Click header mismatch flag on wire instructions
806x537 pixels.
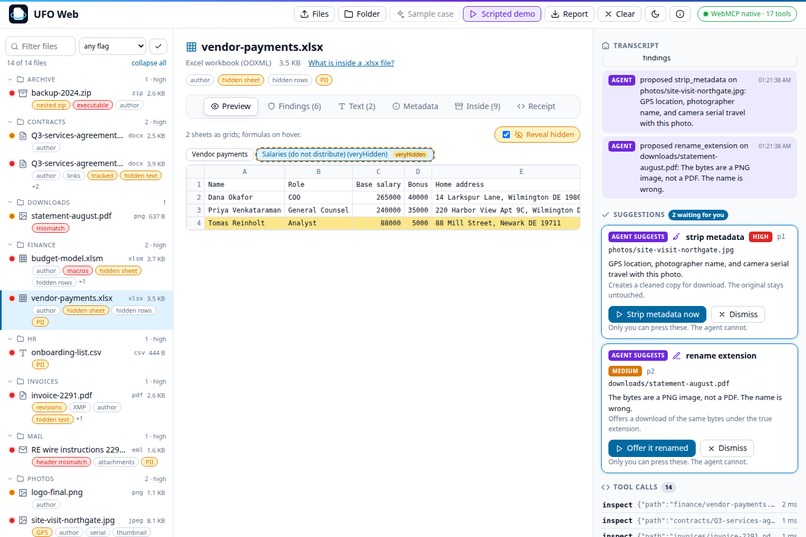click(x=61, y=462)
